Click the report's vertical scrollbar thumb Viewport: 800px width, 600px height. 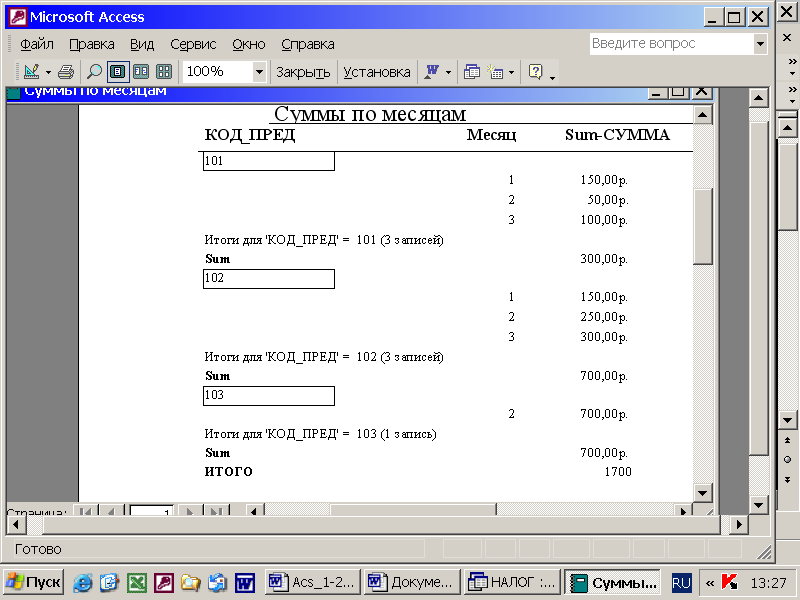tap(703, 226)
